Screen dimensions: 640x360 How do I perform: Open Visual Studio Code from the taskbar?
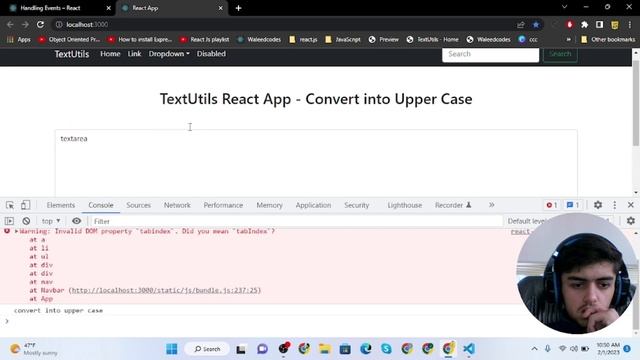[x=469, y=349]
